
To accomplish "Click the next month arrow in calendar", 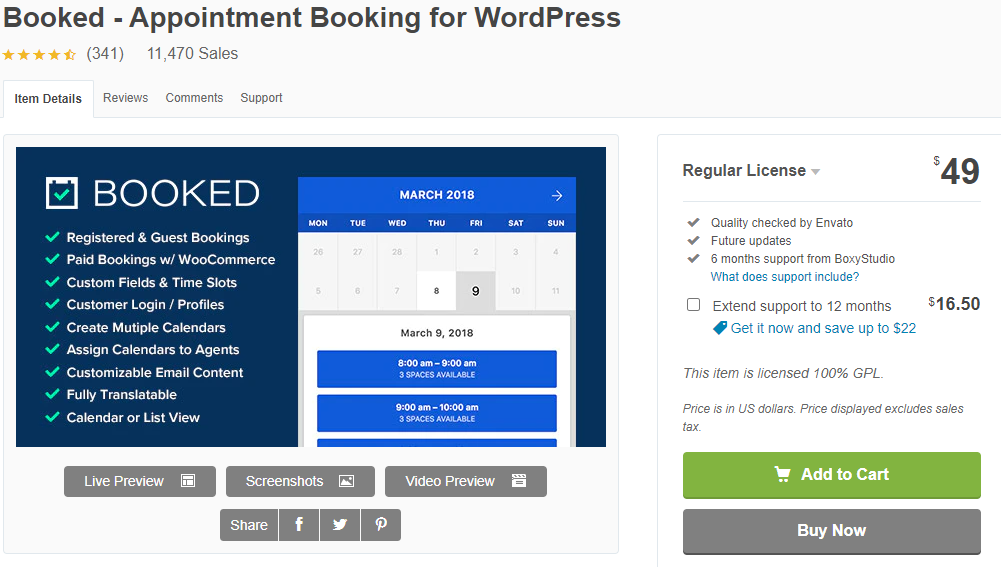I will click(557, 195).
